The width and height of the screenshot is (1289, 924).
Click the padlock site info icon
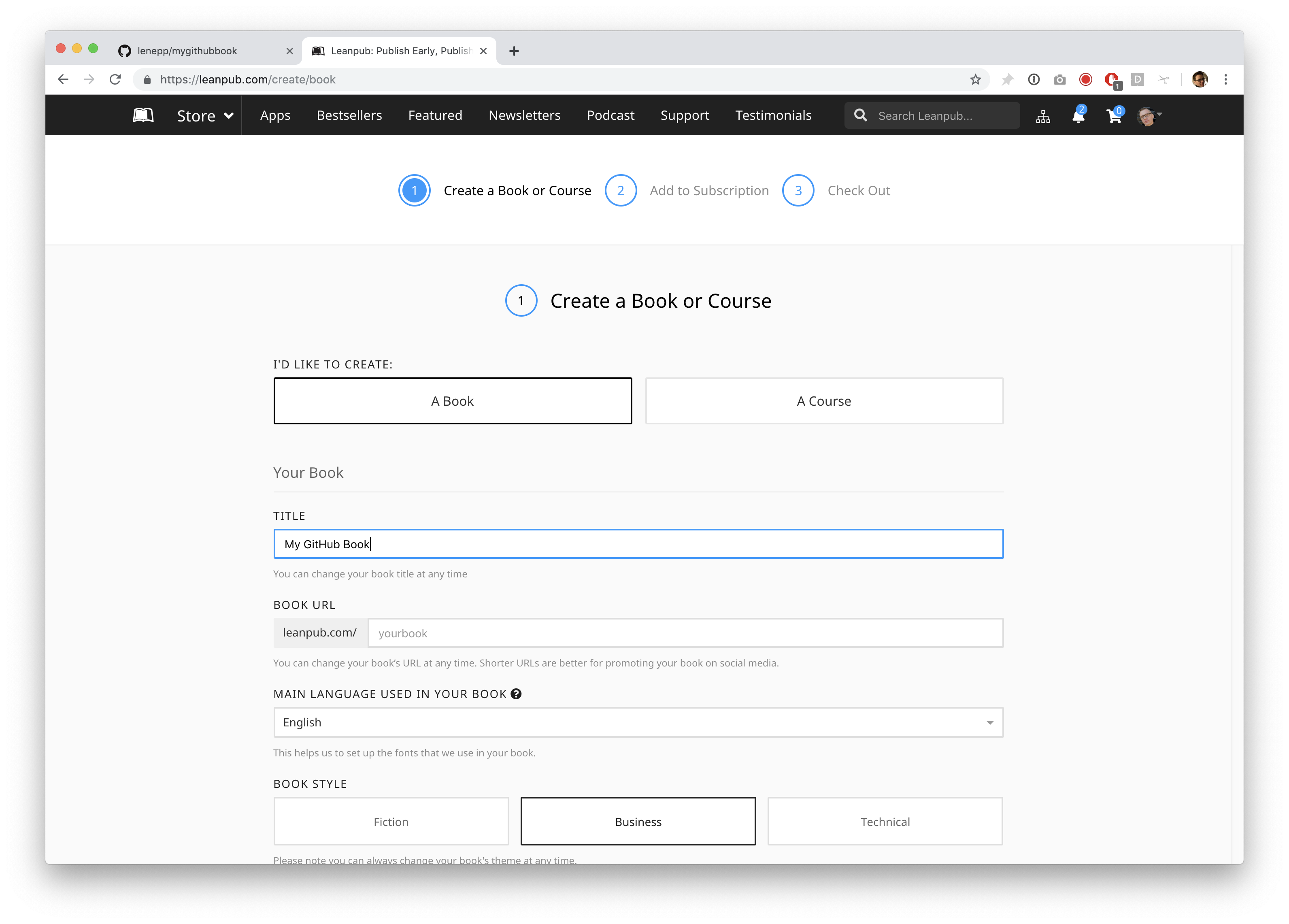[147, 80]
